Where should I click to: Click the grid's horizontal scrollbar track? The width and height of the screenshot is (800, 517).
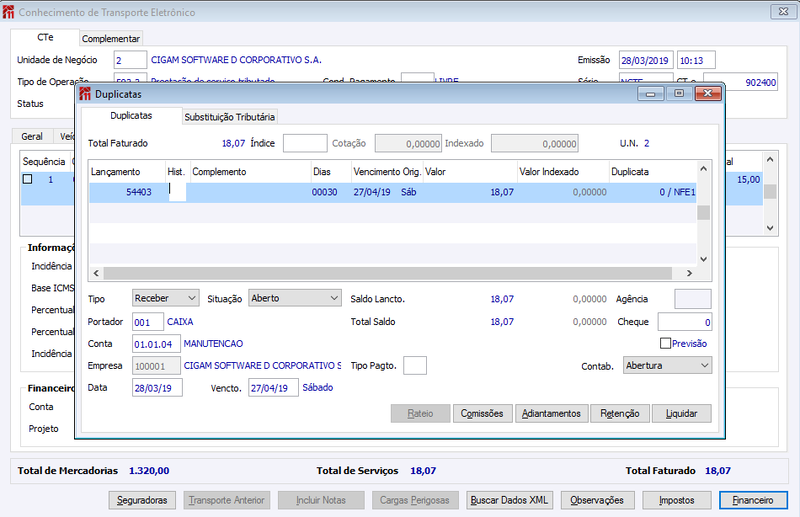(388, 273)
